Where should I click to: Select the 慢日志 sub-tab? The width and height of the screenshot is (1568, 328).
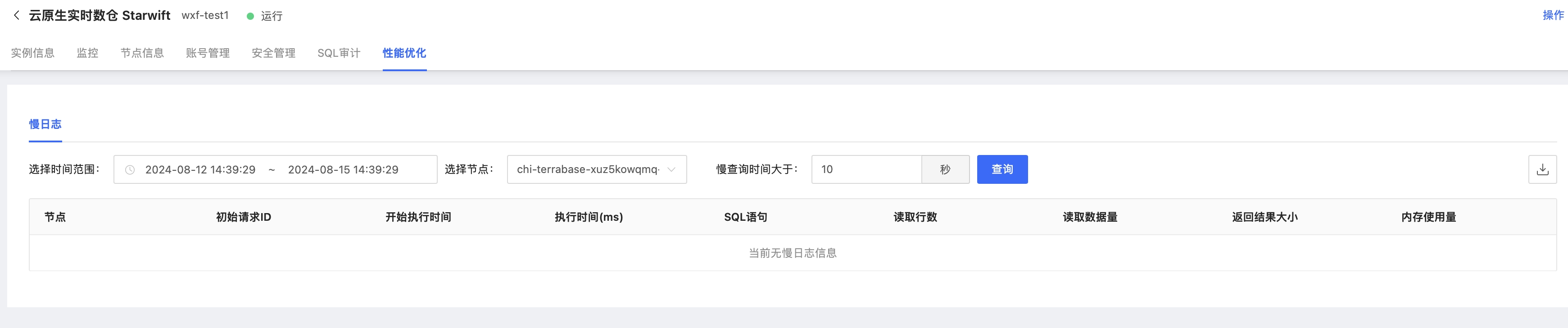coord(45,124)
